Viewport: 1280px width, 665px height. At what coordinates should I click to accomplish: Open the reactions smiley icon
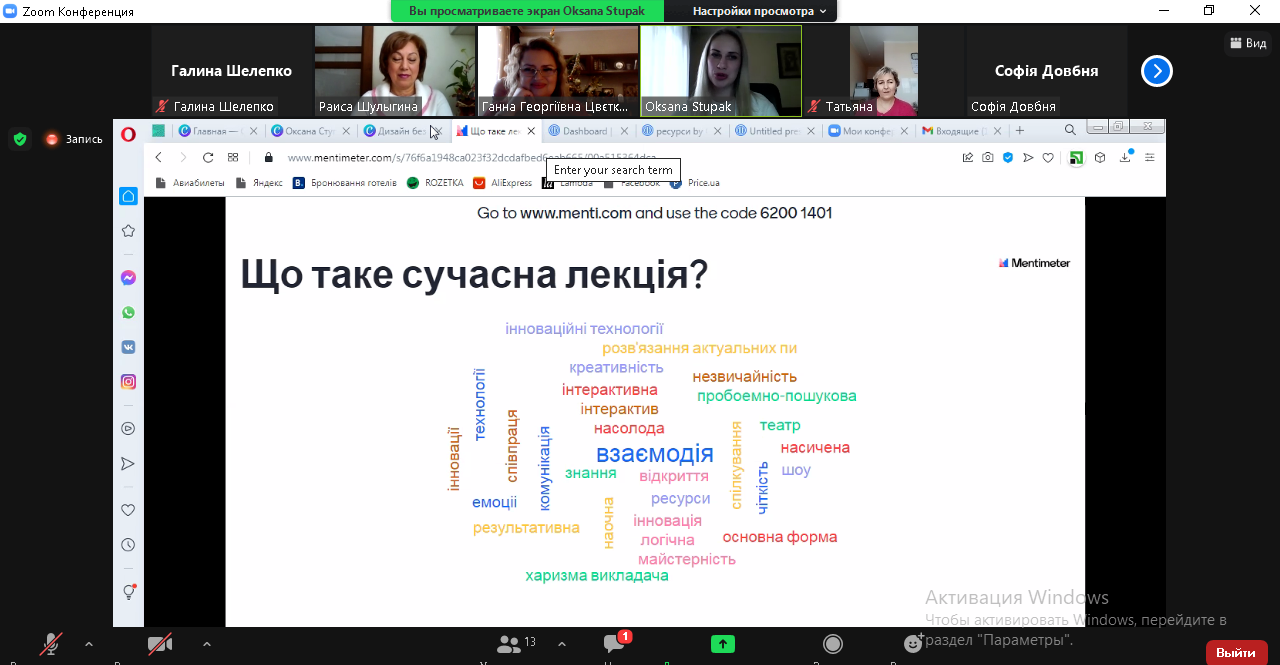912,644
